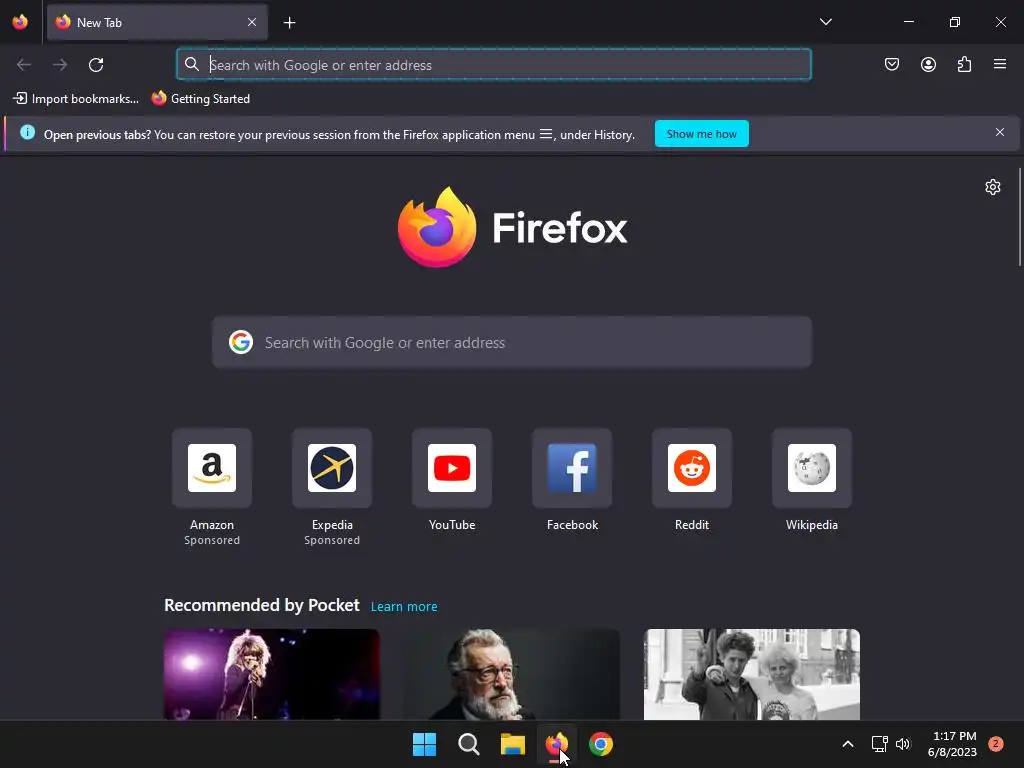1024x768 pixels.
Task: Launch Chrome from the taskbar
Action: tap(601, 744)
